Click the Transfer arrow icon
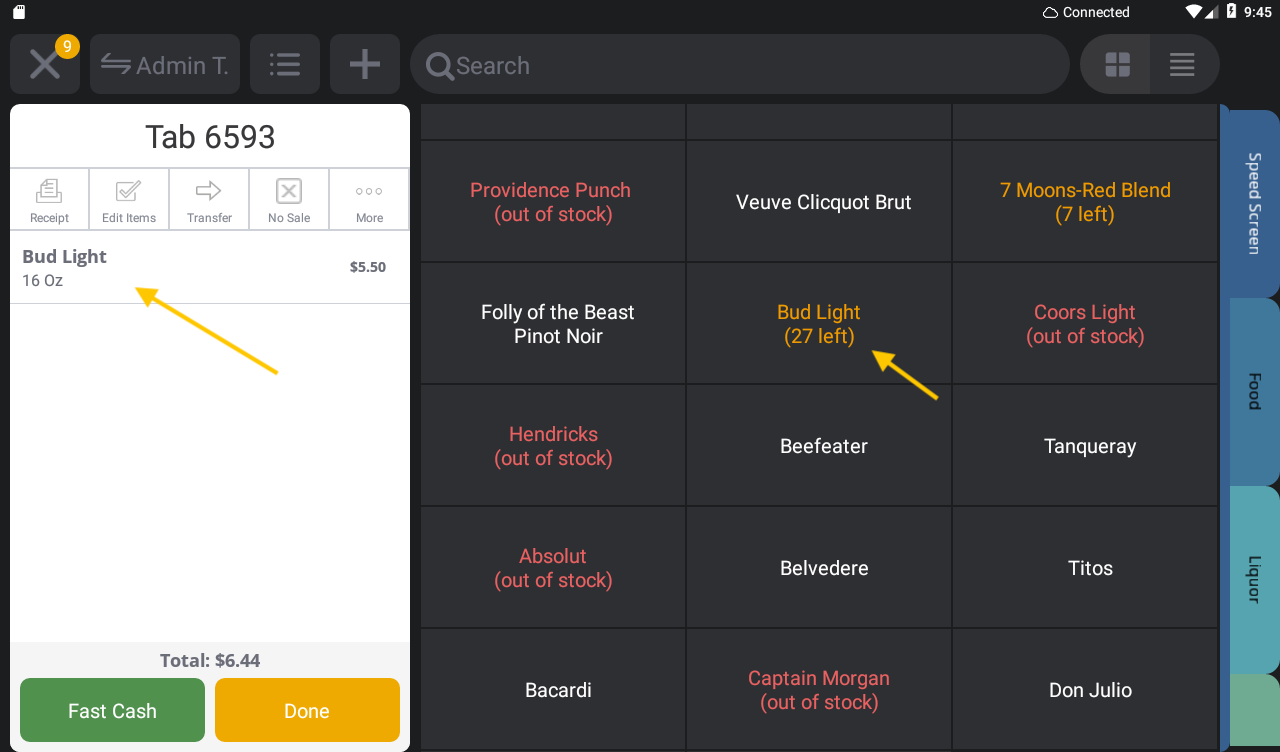Image resolution: width=1280 pixels, height=752 pixels. [x=208, y=198]
